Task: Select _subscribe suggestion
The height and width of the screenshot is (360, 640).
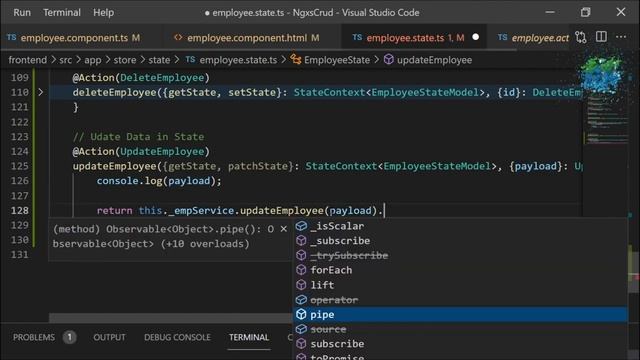Action: 460,241
